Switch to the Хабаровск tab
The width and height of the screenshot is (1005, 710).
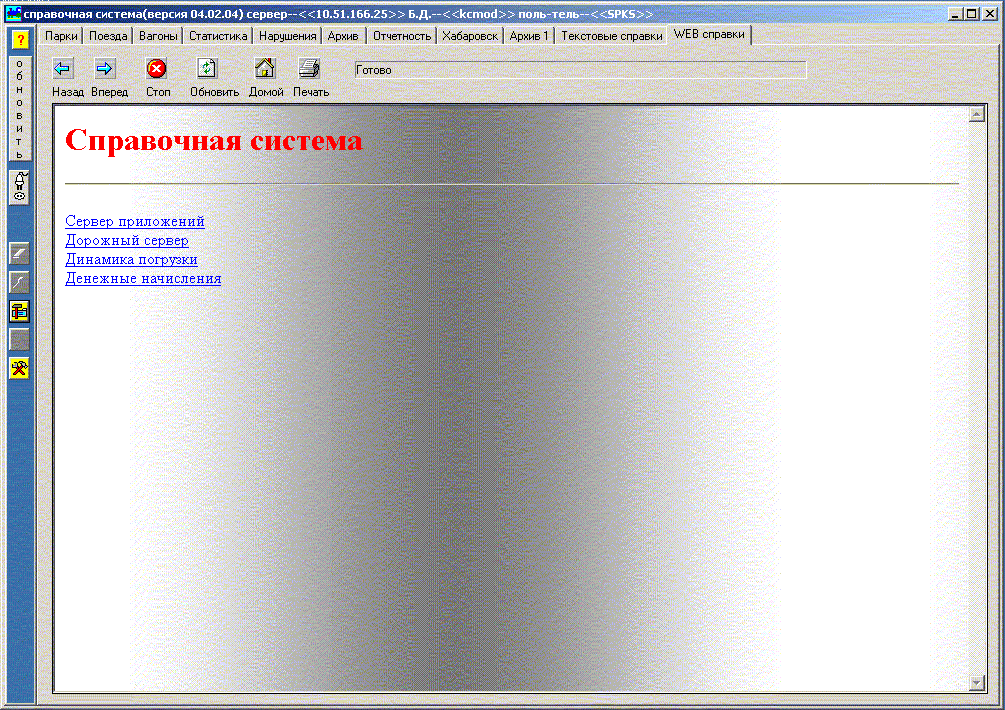pos(470,36)
